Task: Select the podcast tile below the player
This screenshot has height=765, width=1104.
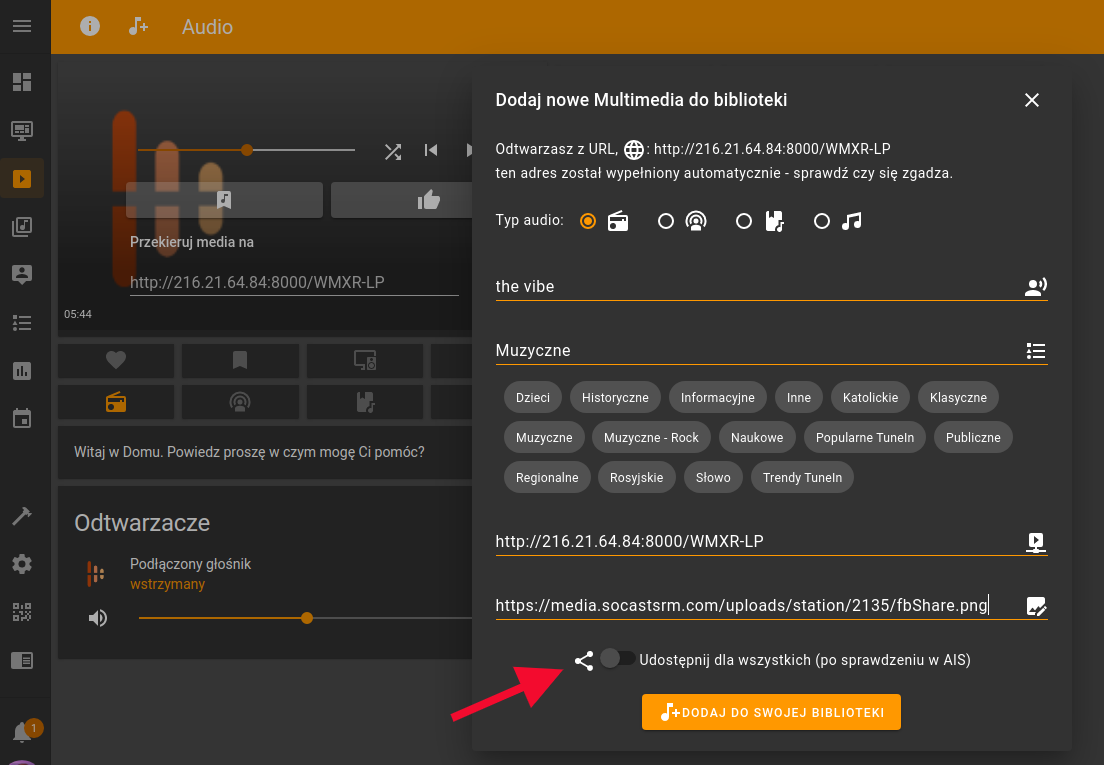Action: [240, 403]
